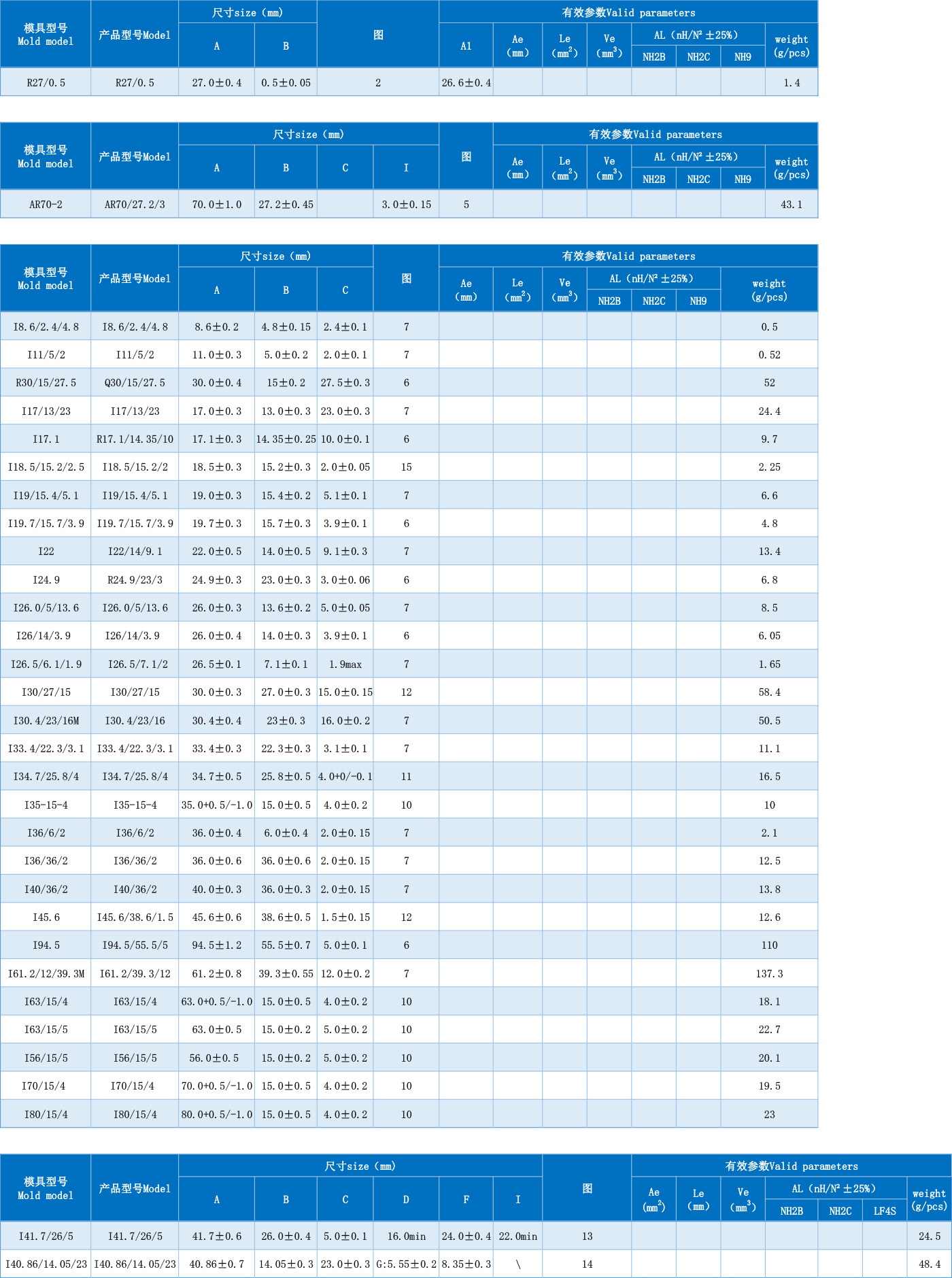Select the G:5.55±0.2 dimension cell
Viewport: 952px width, 1278px height.
pos(406,1264)
